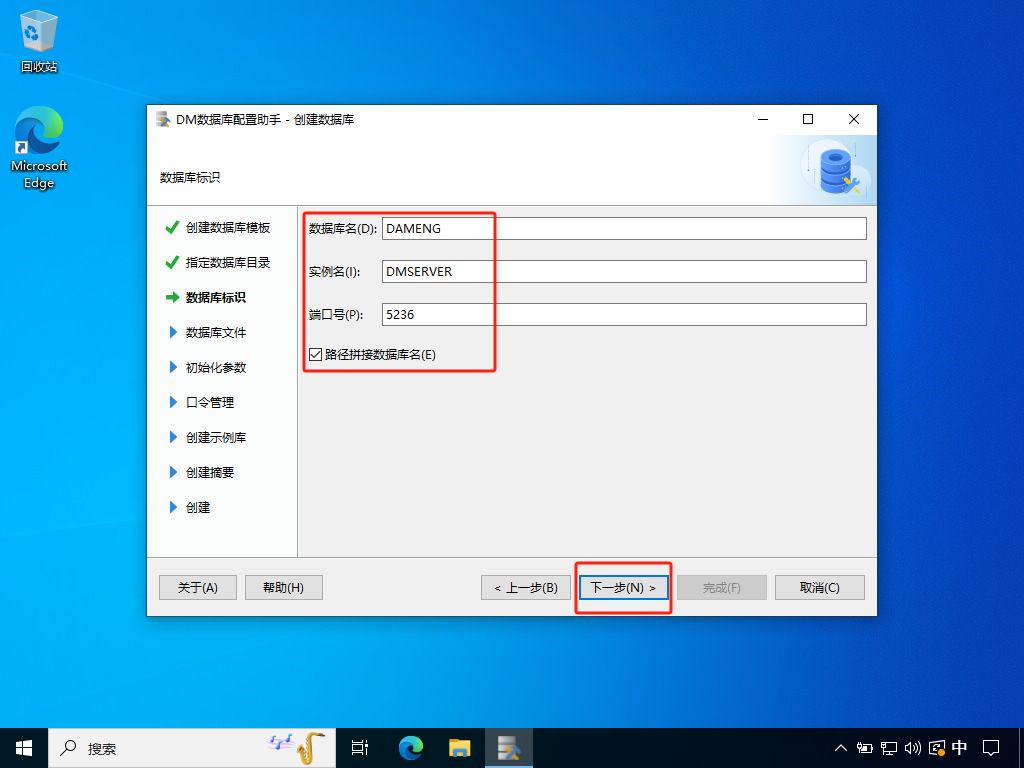Select the 创建摘要 step
The height and width of the screenshot is (768, 1024).
pos(210,472)
